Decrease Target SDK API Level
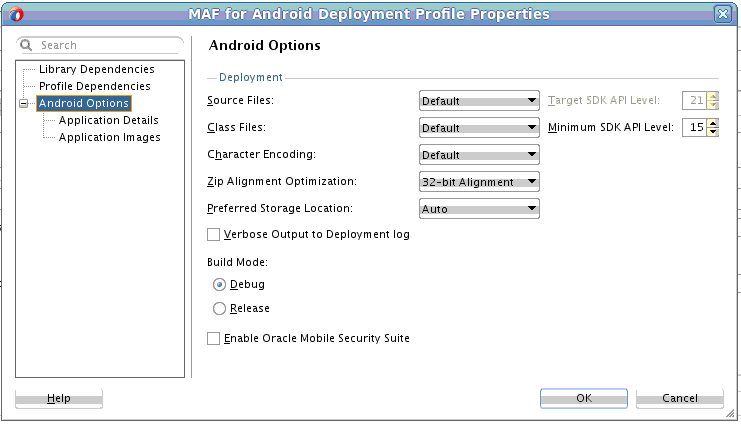 [713, 105]
